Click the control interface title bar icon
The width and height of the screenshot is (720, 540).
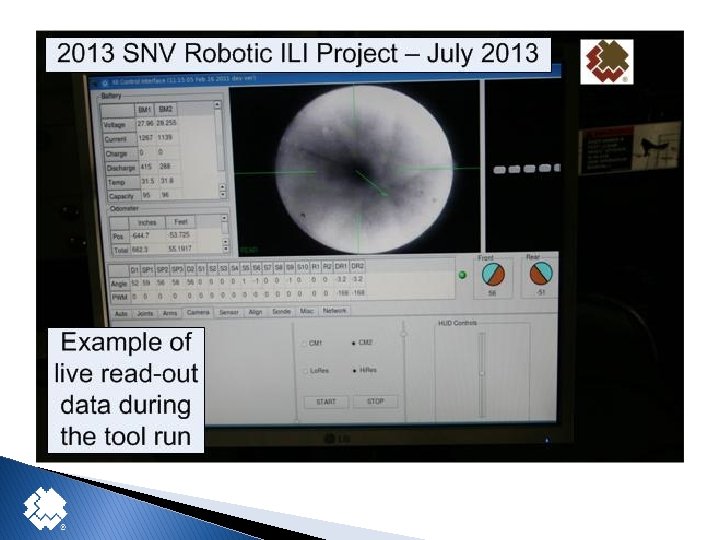(104, 83)
